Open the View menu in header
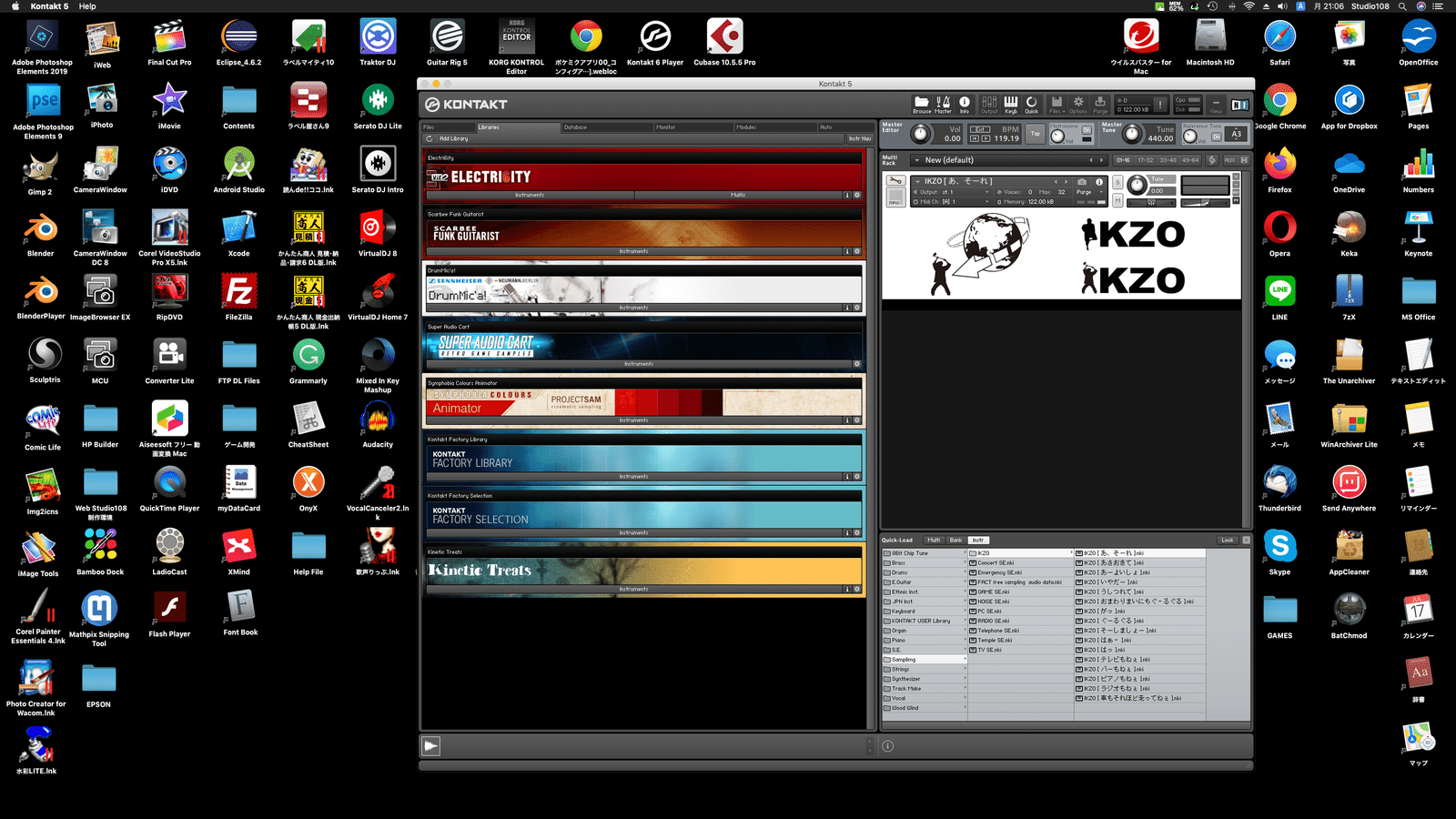The height and width of the screenshot is (819, 1456). [x=1216, y=105]
